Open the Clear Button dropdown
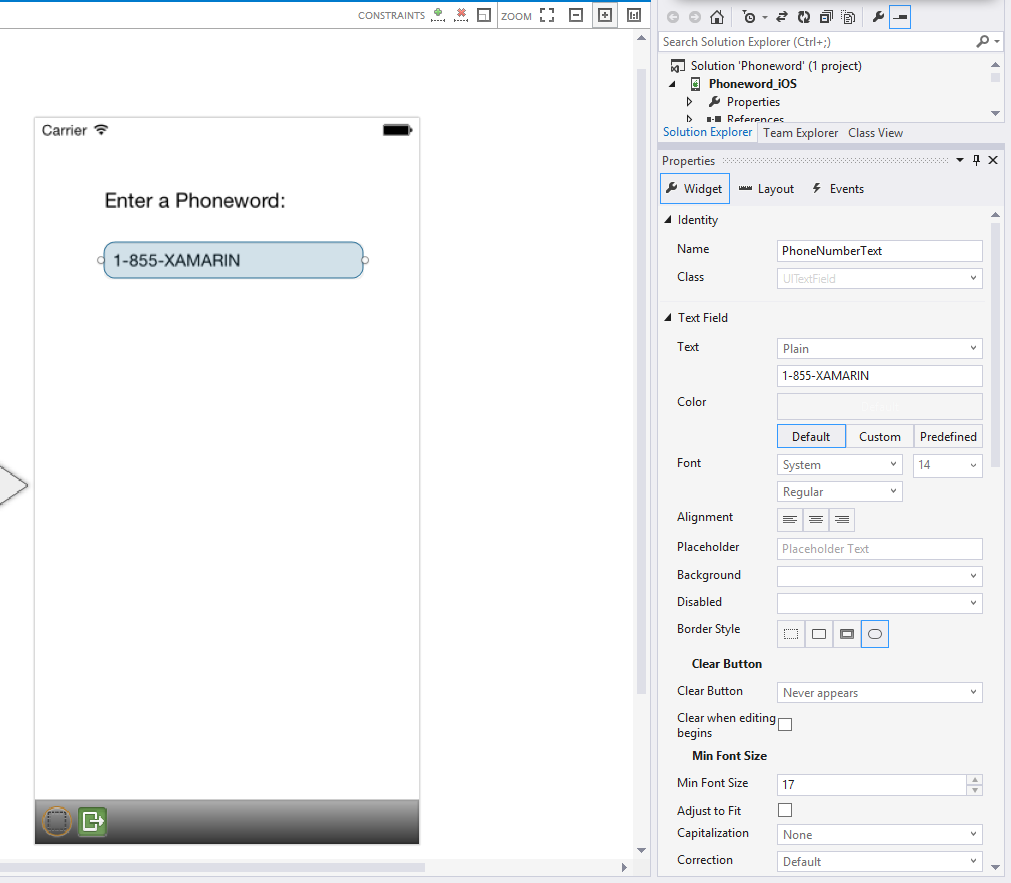This screenshot has height=883, width=1011. click(x=880, y=693)
